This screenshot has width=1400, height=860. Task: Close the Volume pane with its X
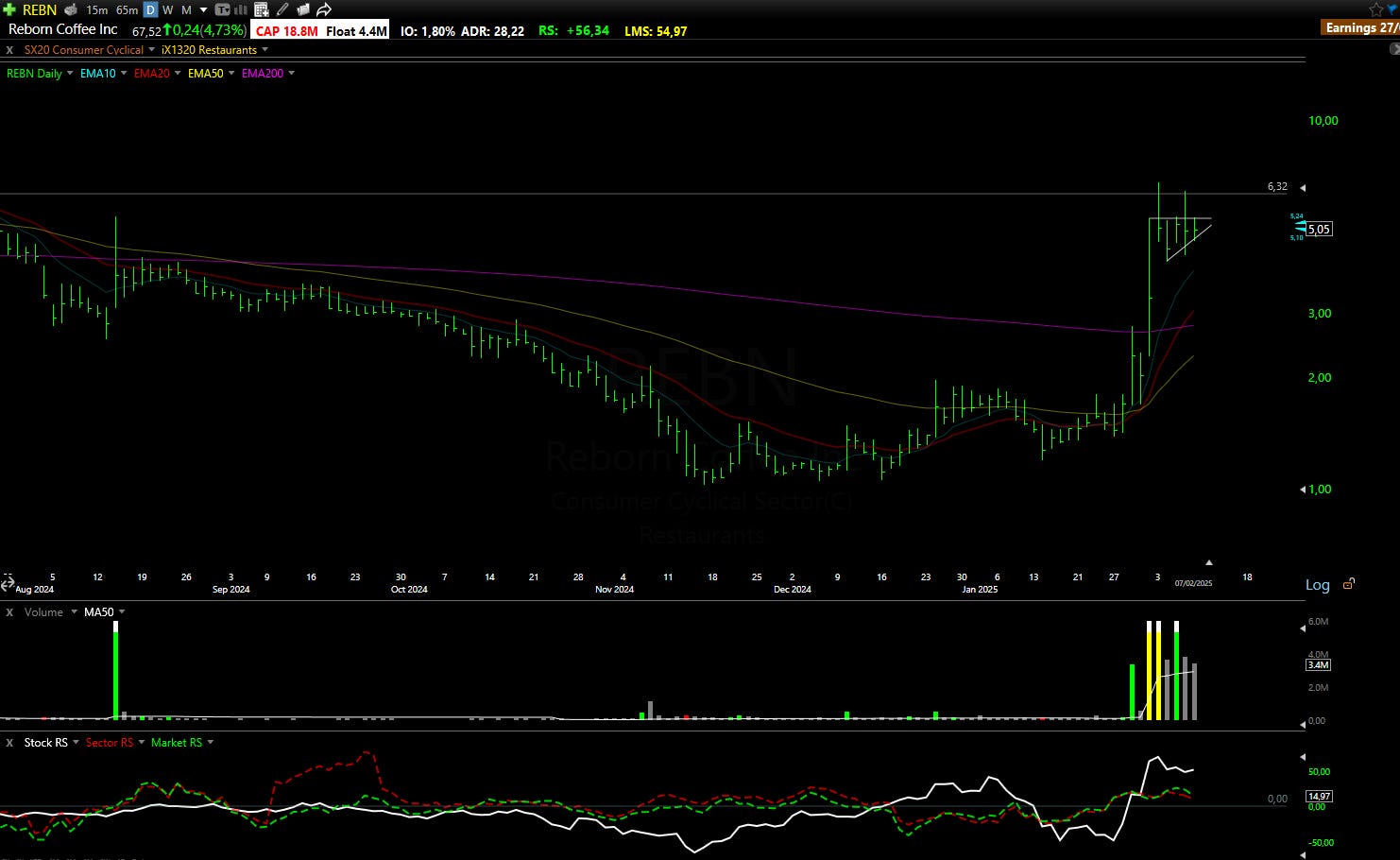(9, 612)
